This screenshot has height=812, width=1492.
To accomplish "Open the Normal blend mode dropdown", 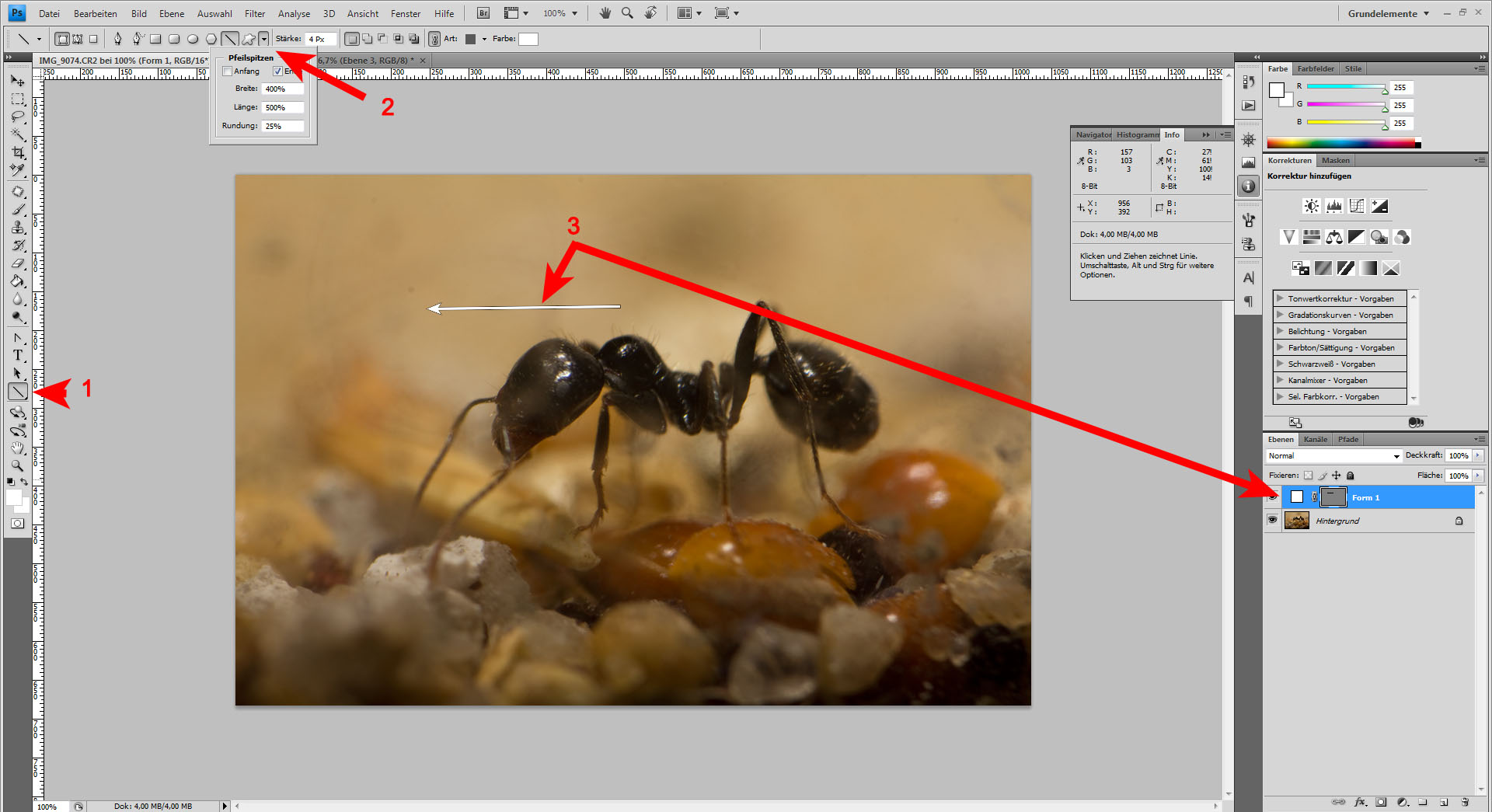I will point(1333,456).
